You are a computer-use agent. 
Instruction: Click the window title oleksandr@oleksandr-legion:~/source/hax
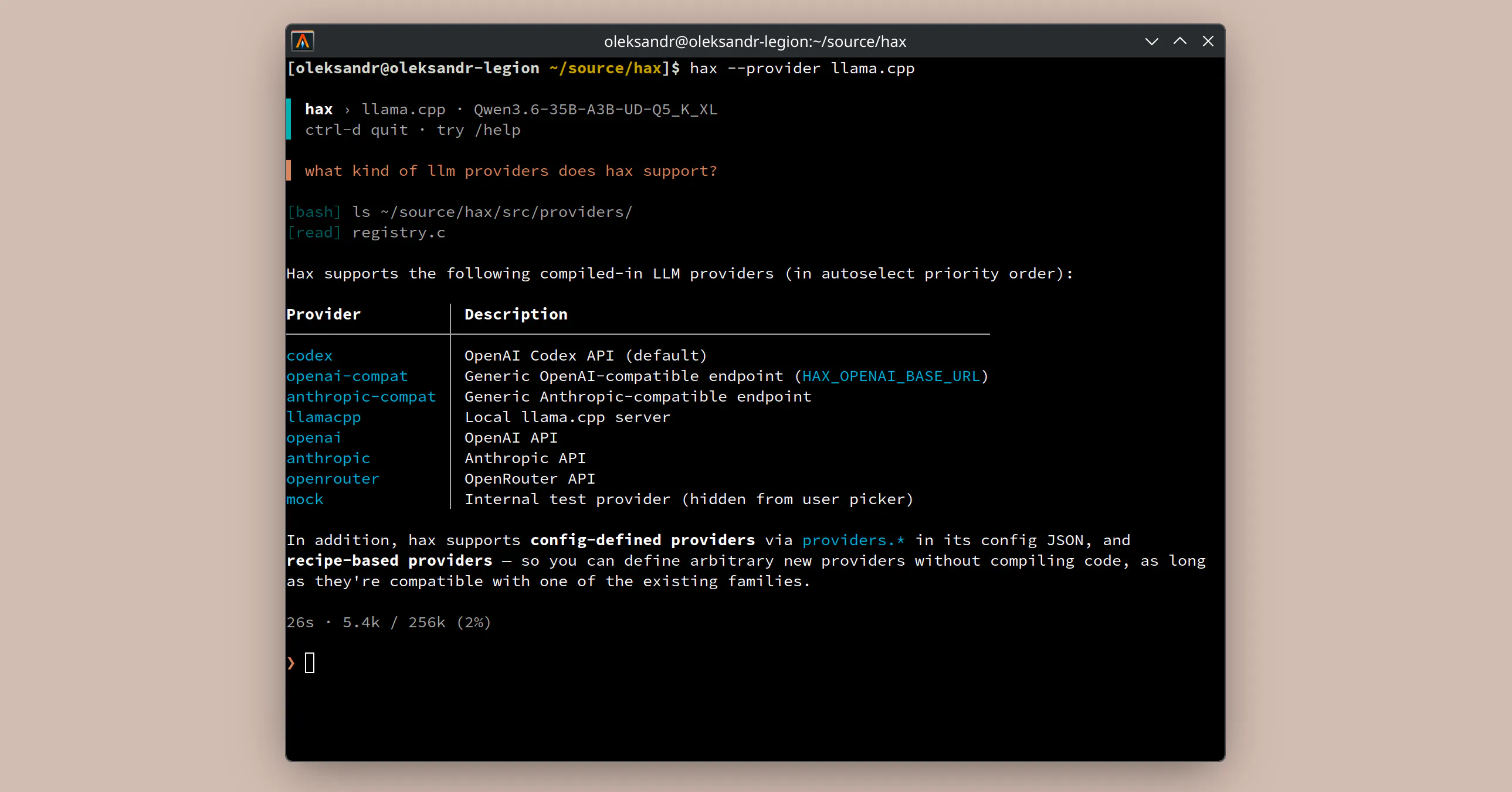click(755, 42)
